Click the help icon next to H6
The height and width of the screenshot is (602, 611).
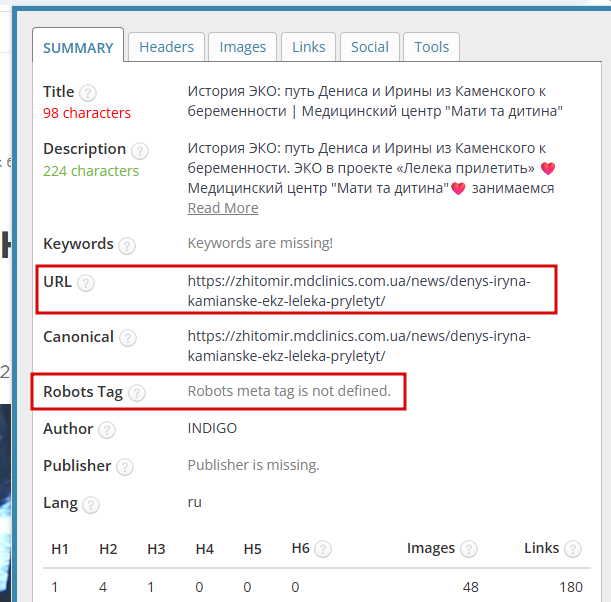(x=323, y=549)
